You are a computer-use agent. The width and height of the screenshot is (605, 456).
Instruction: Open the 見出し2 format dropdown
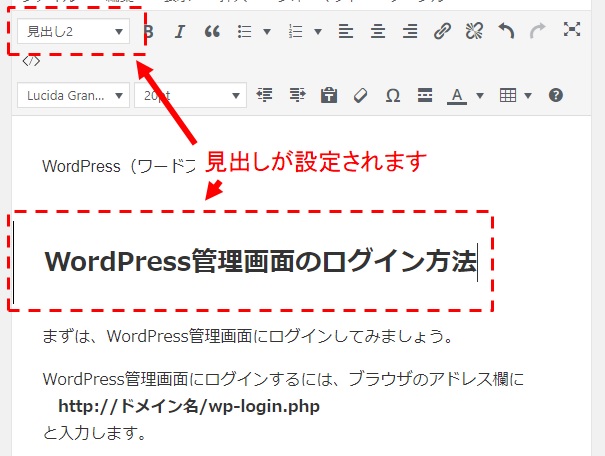click(73, 31)
